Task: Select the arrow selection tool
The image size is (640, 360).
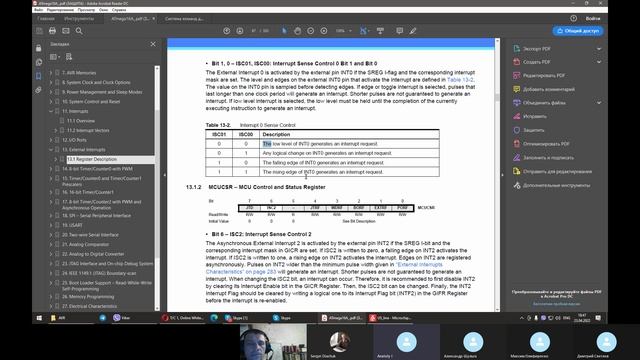Action: 284,31
